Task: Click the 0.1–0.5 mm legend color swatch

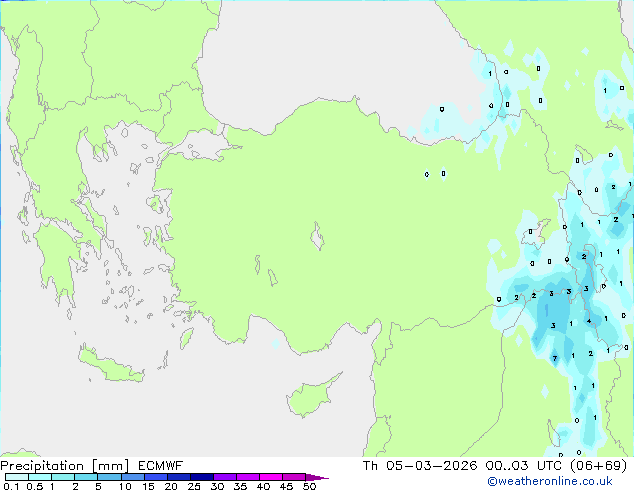Action: [x=17, y=477]
